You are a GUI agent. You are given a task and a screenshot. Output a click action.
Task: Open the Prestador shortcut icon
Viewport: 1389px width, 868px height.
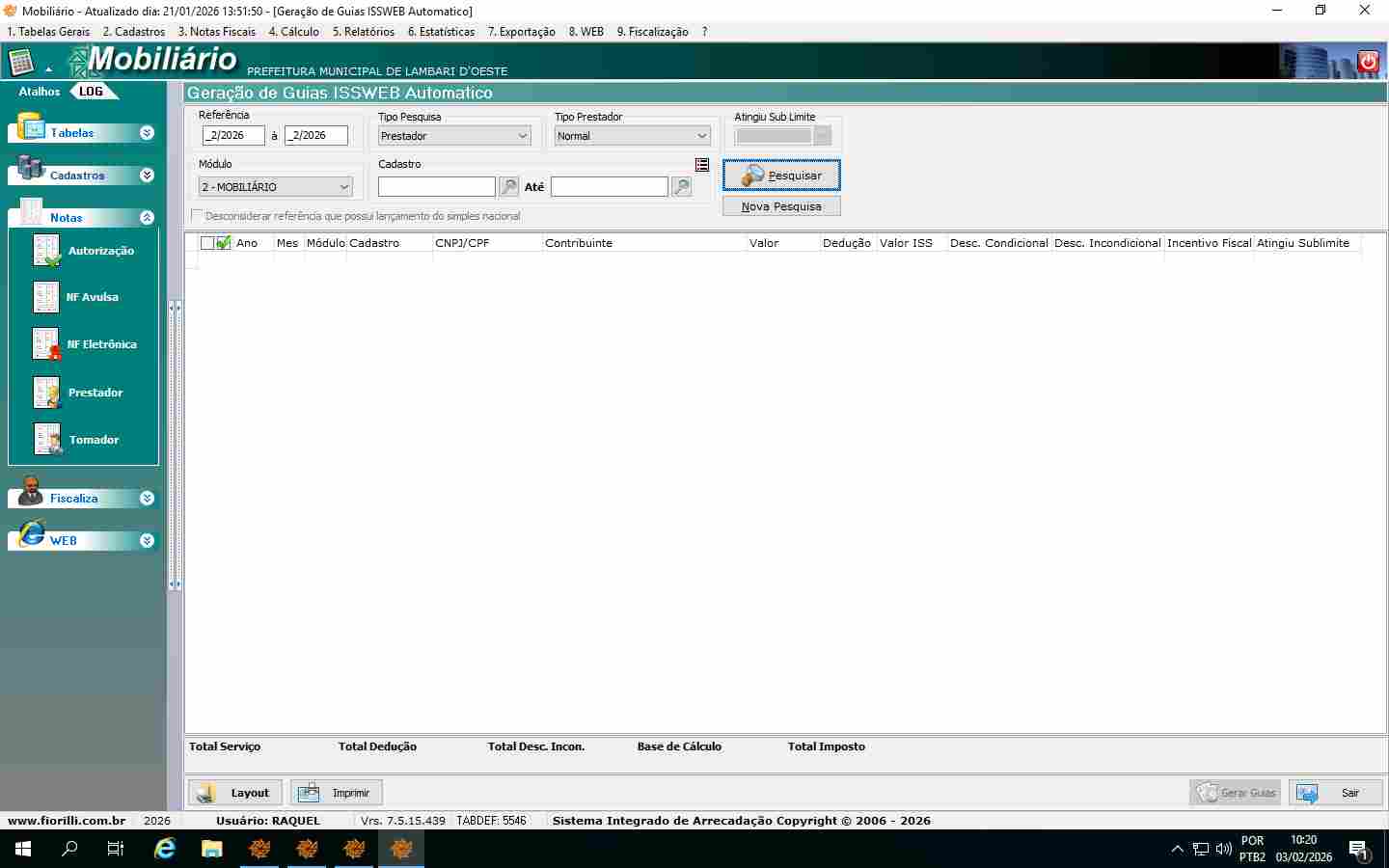[46, 393]
